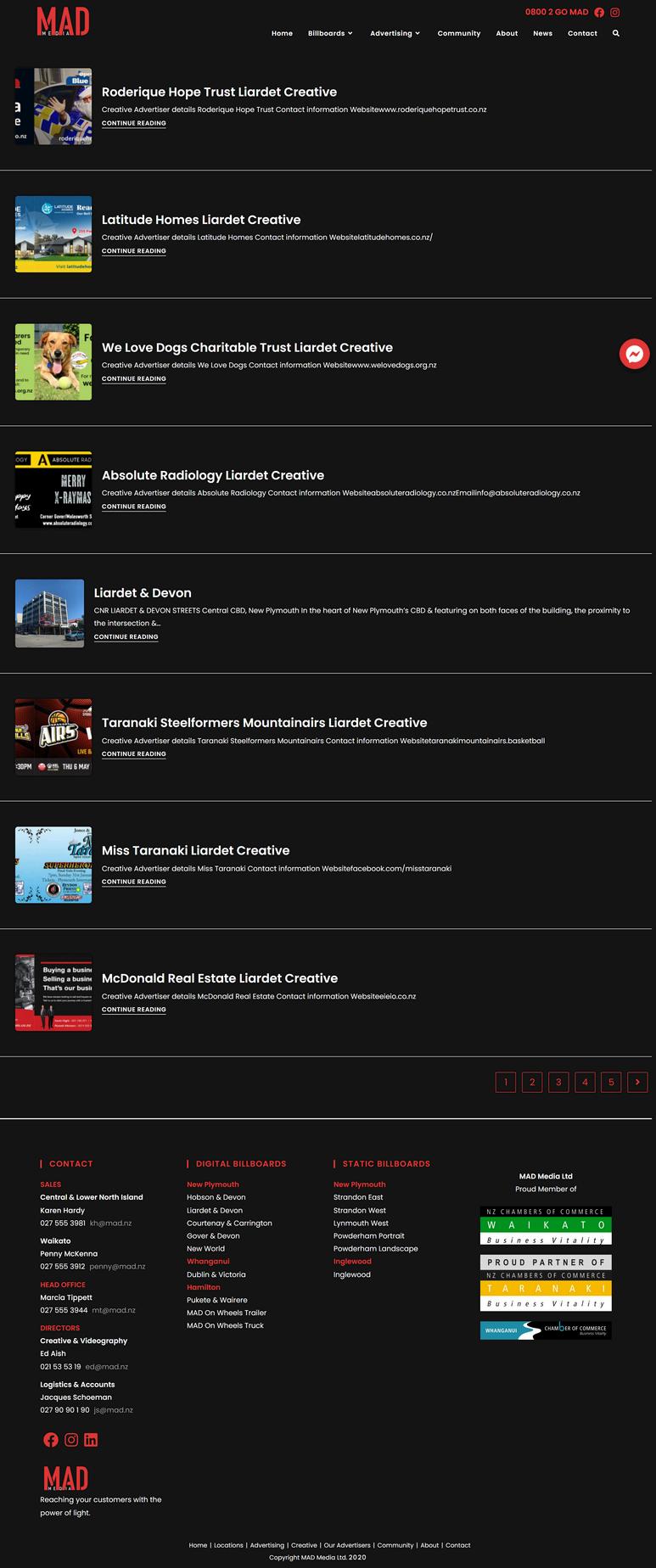The width and height of the screenshot is (656, 1568).
Task: Open the search magnifier in the navigation
Action: click(616, 33)
